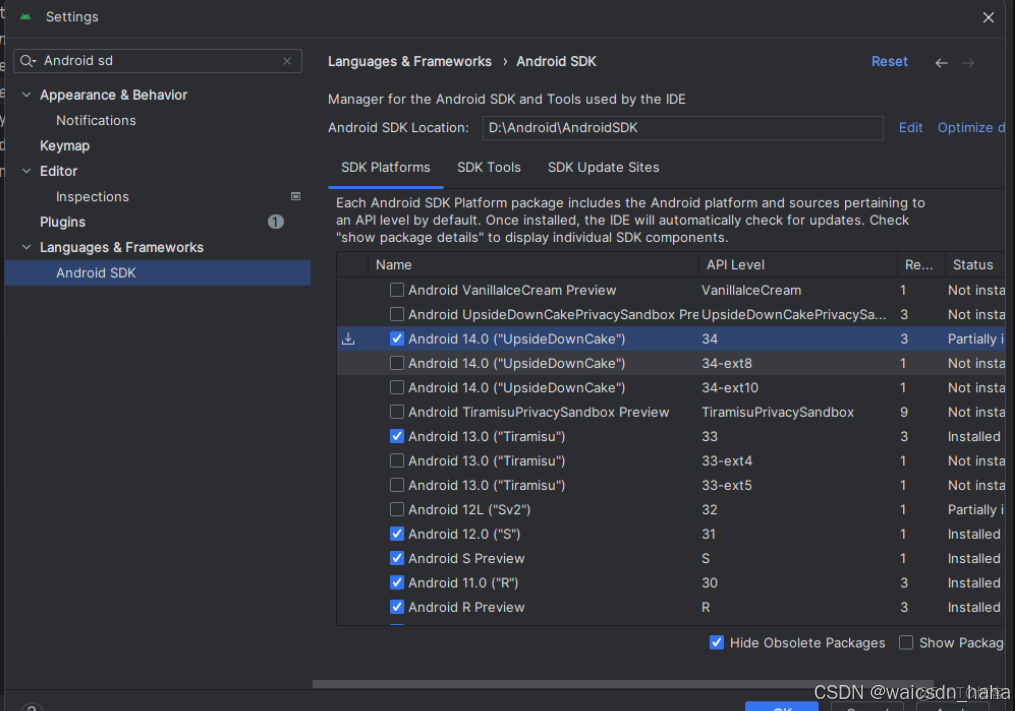Click the Plugins update badge showing 1
1015x711 pixels.
tap(276, 221)
